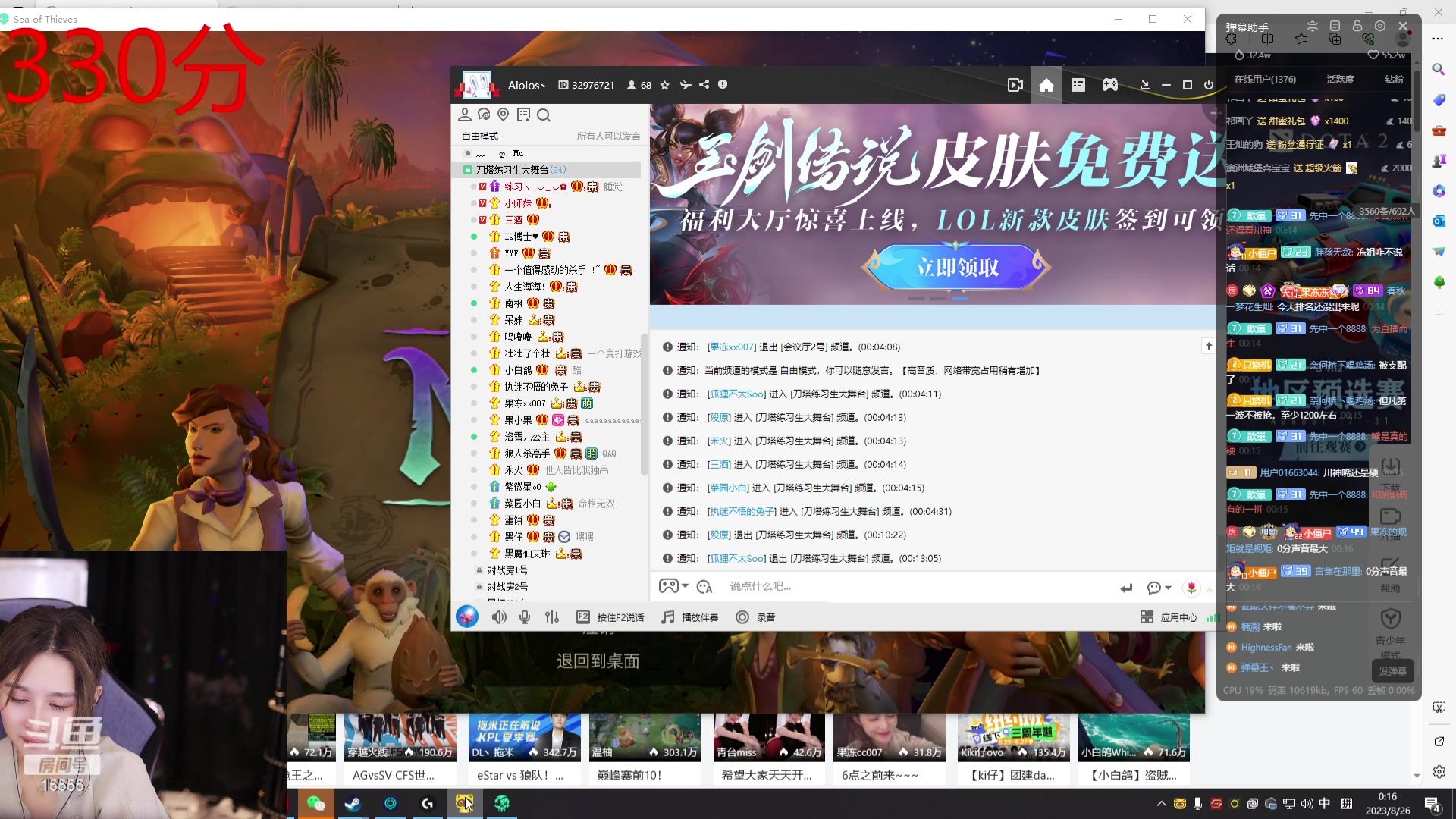Toggle the lock icon in 弹幕助手 header

point(1357,26)
